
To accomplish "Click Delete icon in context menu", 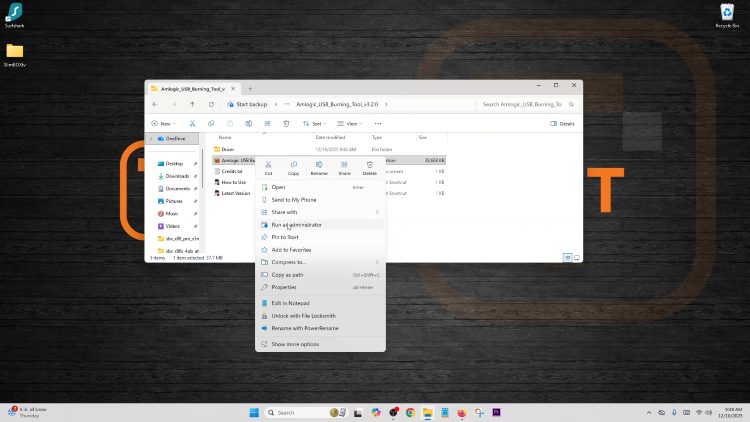I will pyautogui.click(x=370, y=168).
